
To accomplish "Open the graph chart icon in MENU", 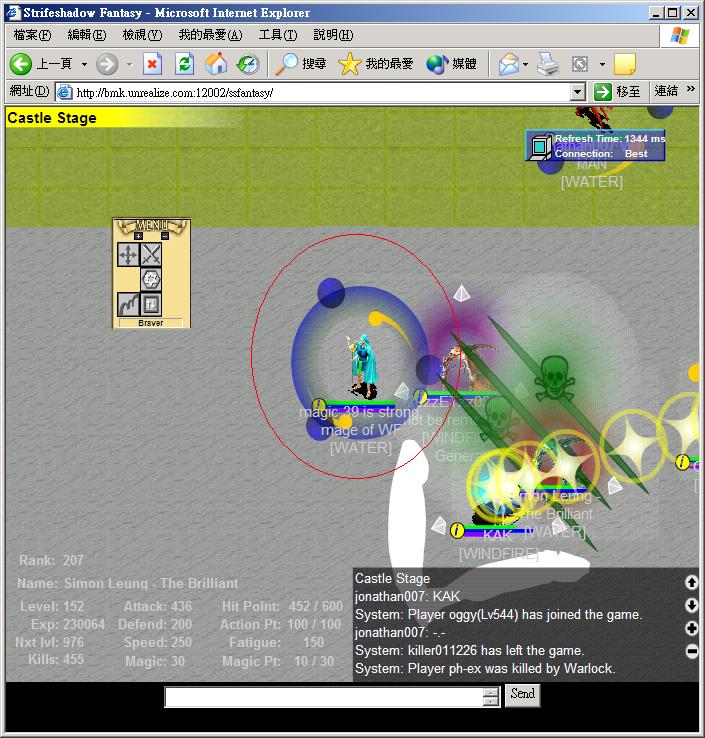I will pyautogui.click(x=128, y=305).
